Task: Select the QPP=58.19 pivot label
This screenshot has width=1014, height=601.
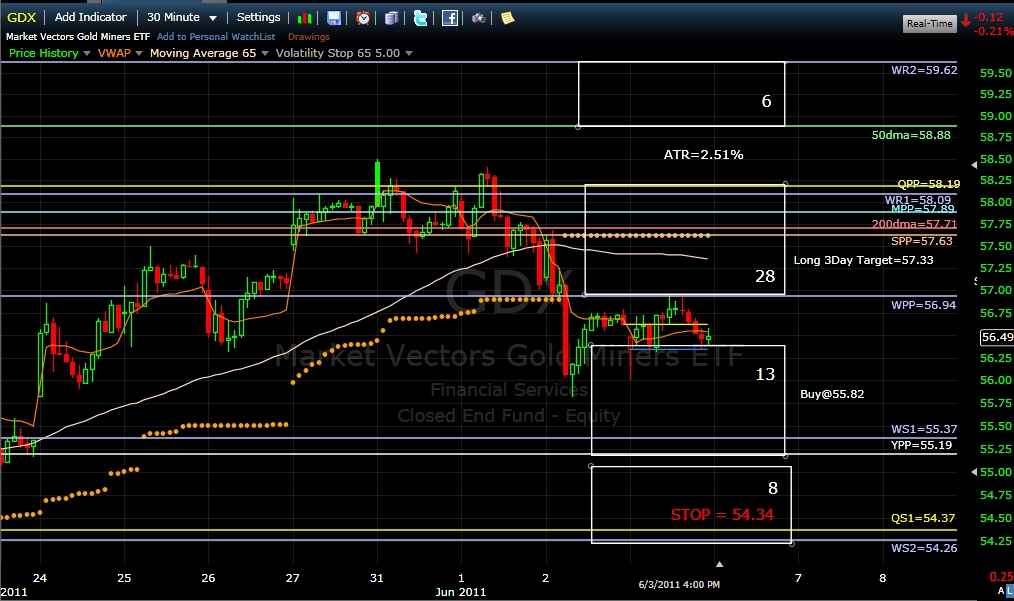Action: [x=929, y=184]
